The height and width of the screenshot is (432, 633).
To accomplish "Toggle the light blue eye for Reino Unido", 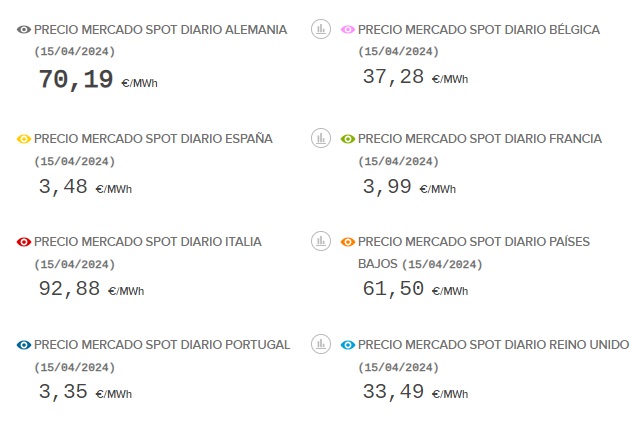I will coord(347,345).
